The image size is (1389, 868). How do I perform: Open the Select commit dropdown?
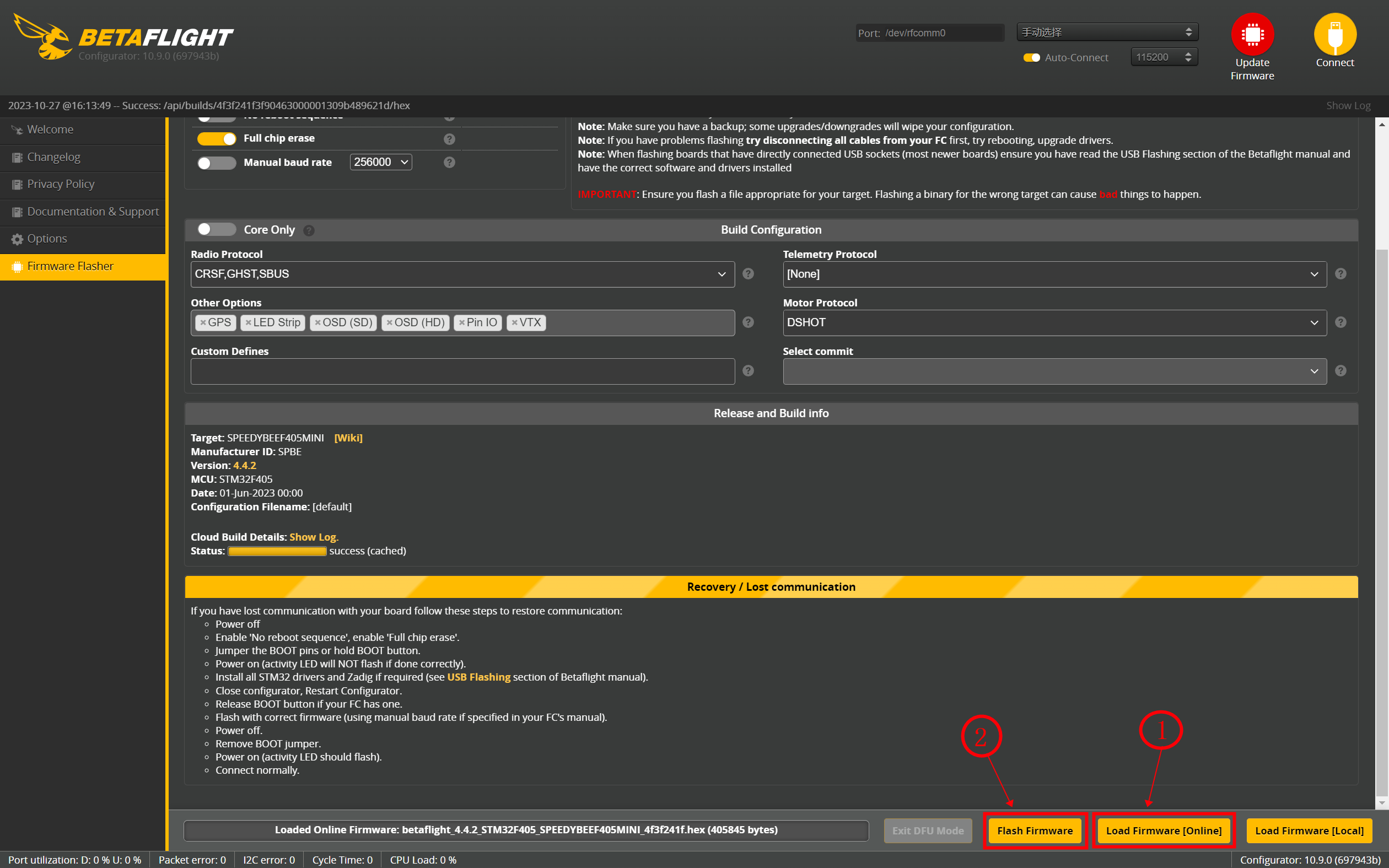[x=1054, y=371]
